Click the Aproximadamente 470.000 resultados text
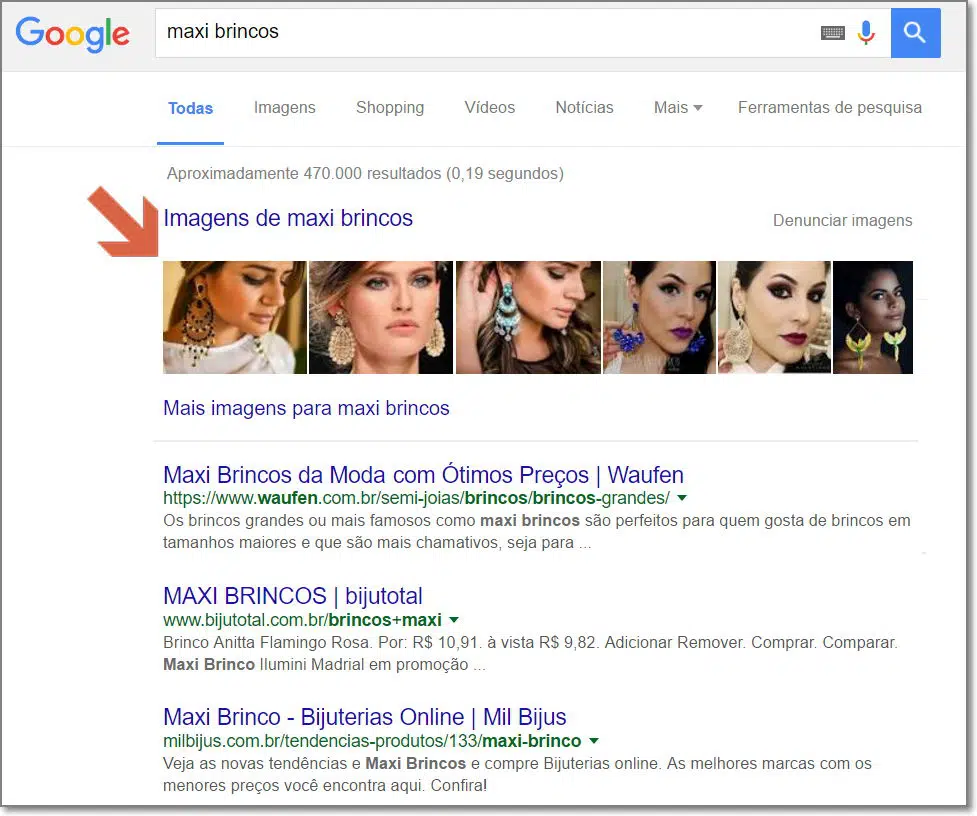The height and width of the screenshot is (816, 977). tap(365, 174)
